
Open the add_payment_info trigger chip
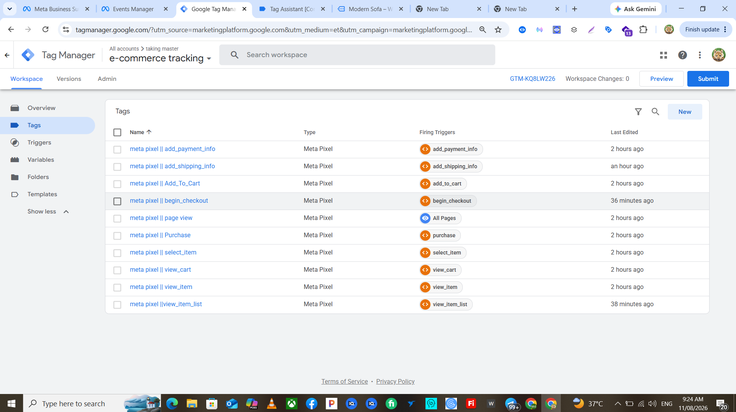(451, 149)
